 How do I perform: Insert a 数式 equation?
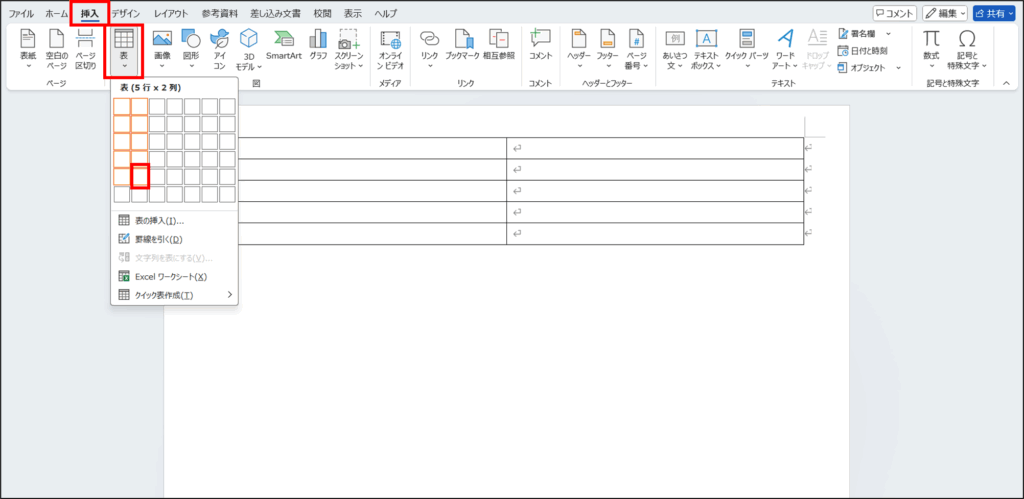pyautogui.click(x=931, y=49)
